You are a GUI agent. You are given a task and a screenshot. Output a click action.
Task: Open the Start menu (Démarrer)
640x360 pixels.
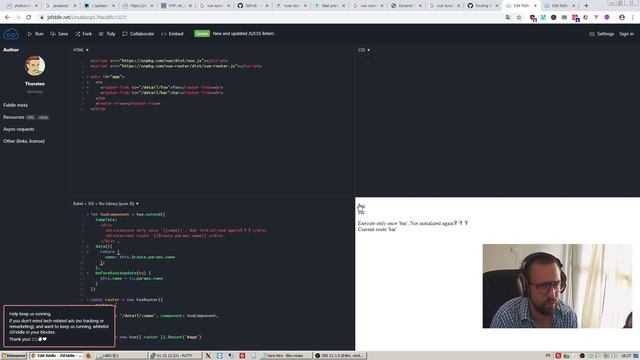[x=13, y=356]
